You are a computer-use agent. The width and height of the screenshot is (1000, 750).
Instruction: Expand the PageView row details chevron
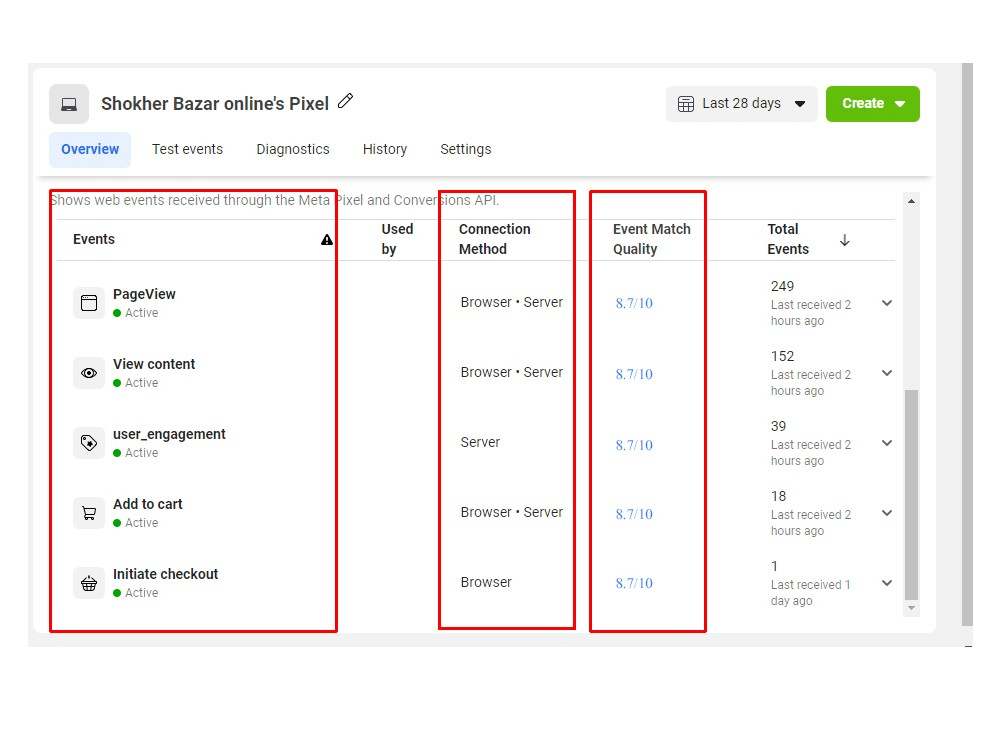coord(885,303)
